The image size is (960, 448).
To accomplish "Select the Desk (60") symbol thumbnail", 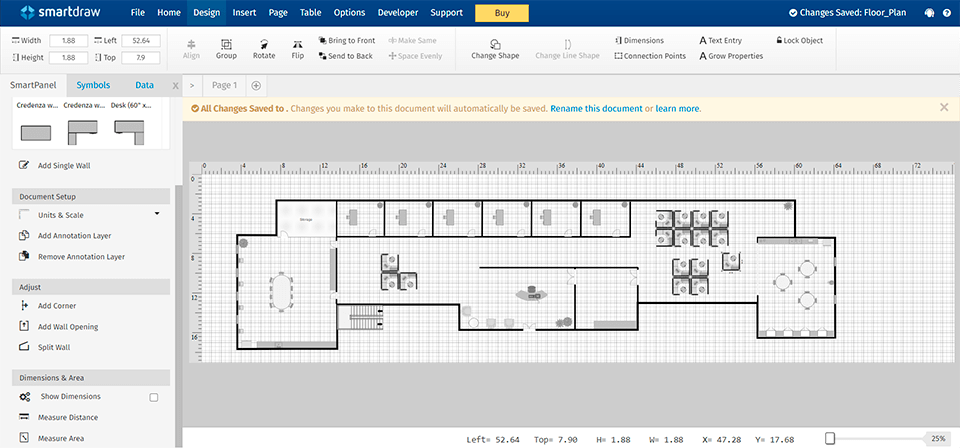I will point(129,132).
